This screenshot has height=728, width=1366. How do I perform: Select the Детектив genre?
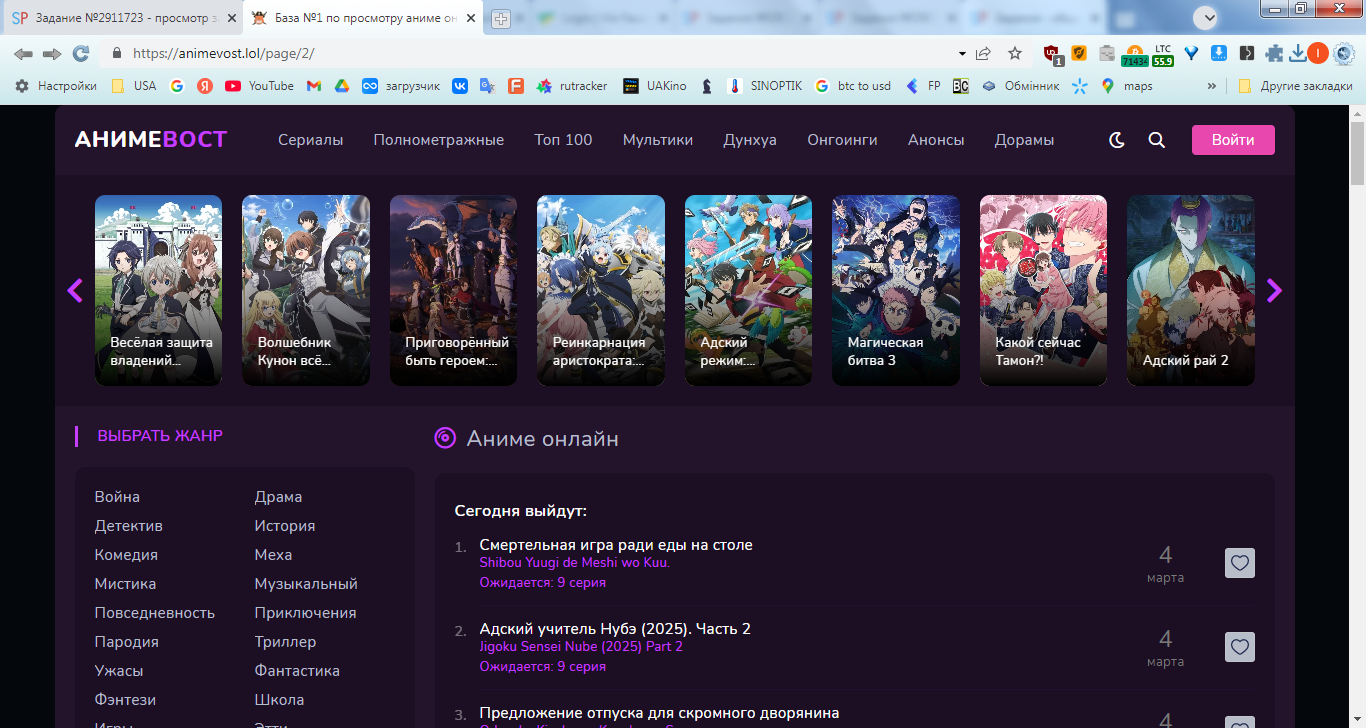tap(129, 526)
